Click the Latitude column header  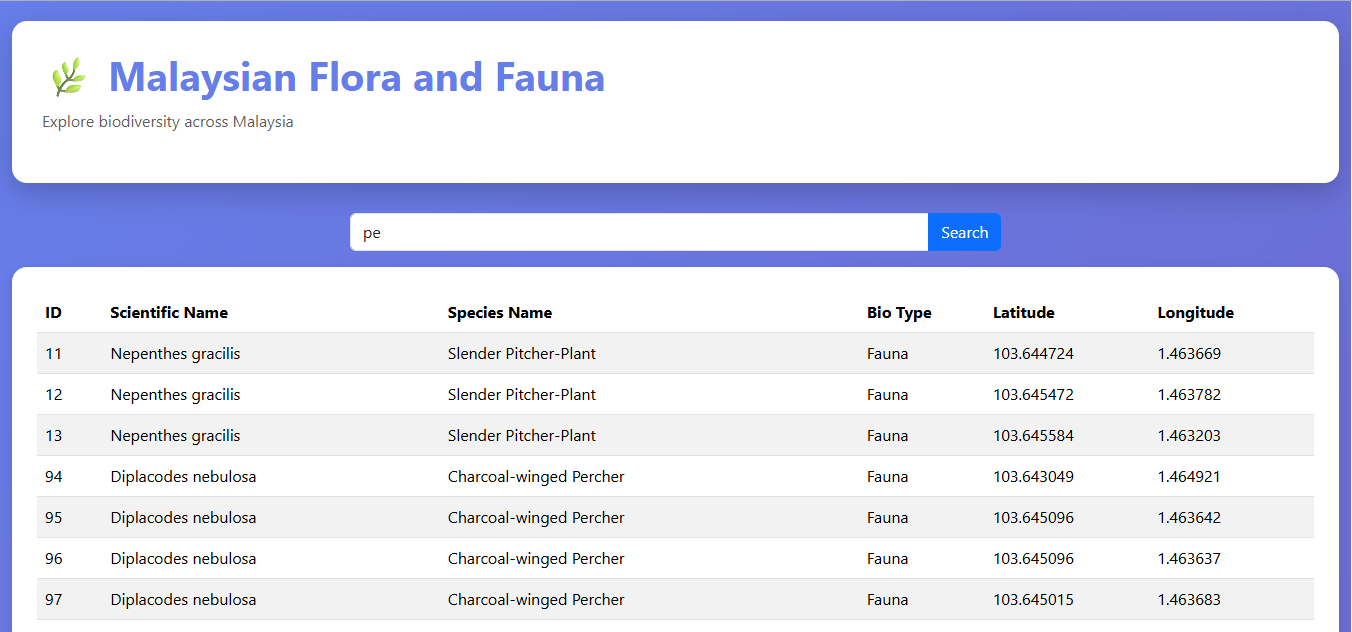[x=1023, y=312]
